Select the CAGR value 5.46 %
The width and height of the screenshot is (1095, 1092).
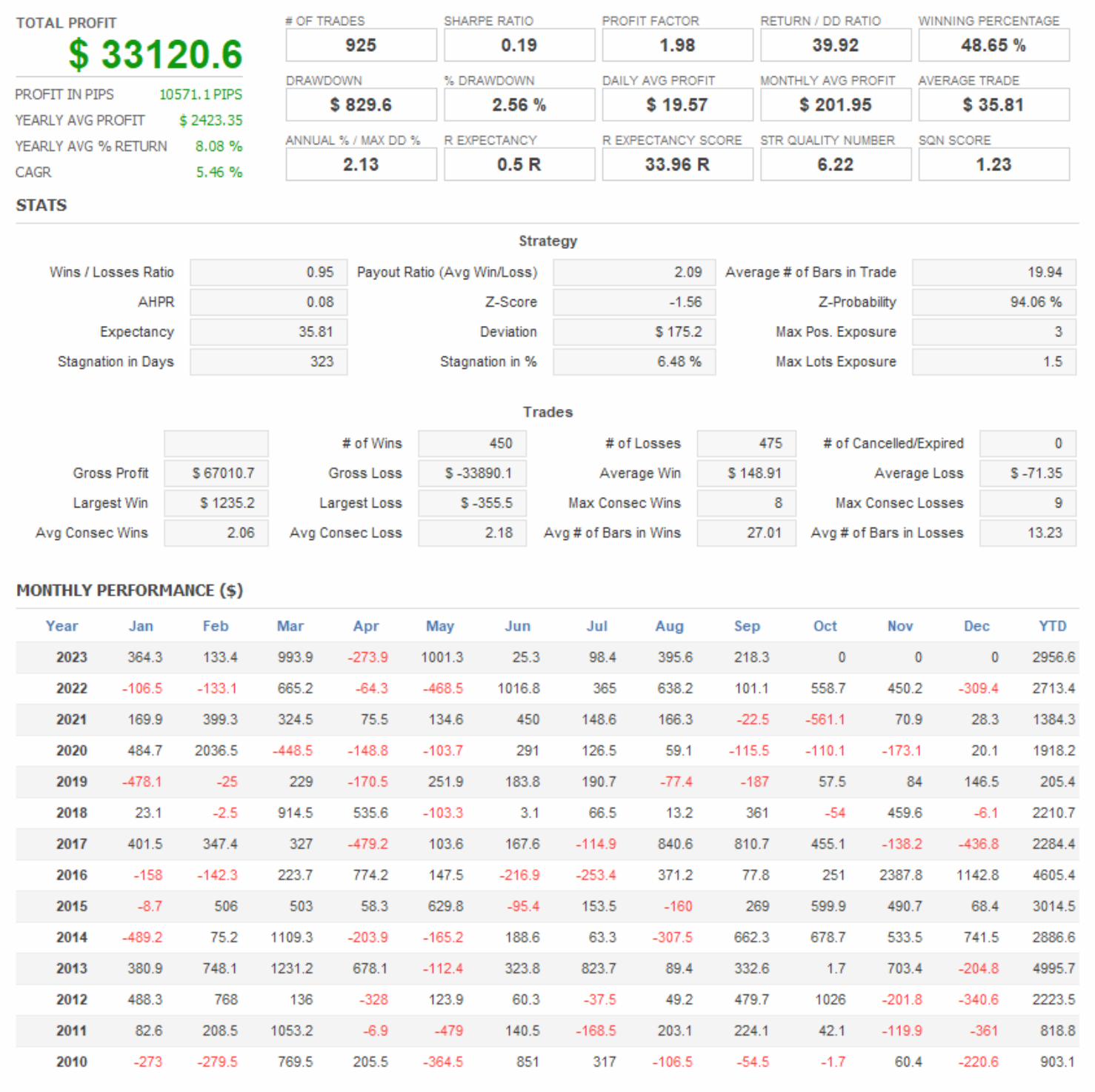point(219,172)
